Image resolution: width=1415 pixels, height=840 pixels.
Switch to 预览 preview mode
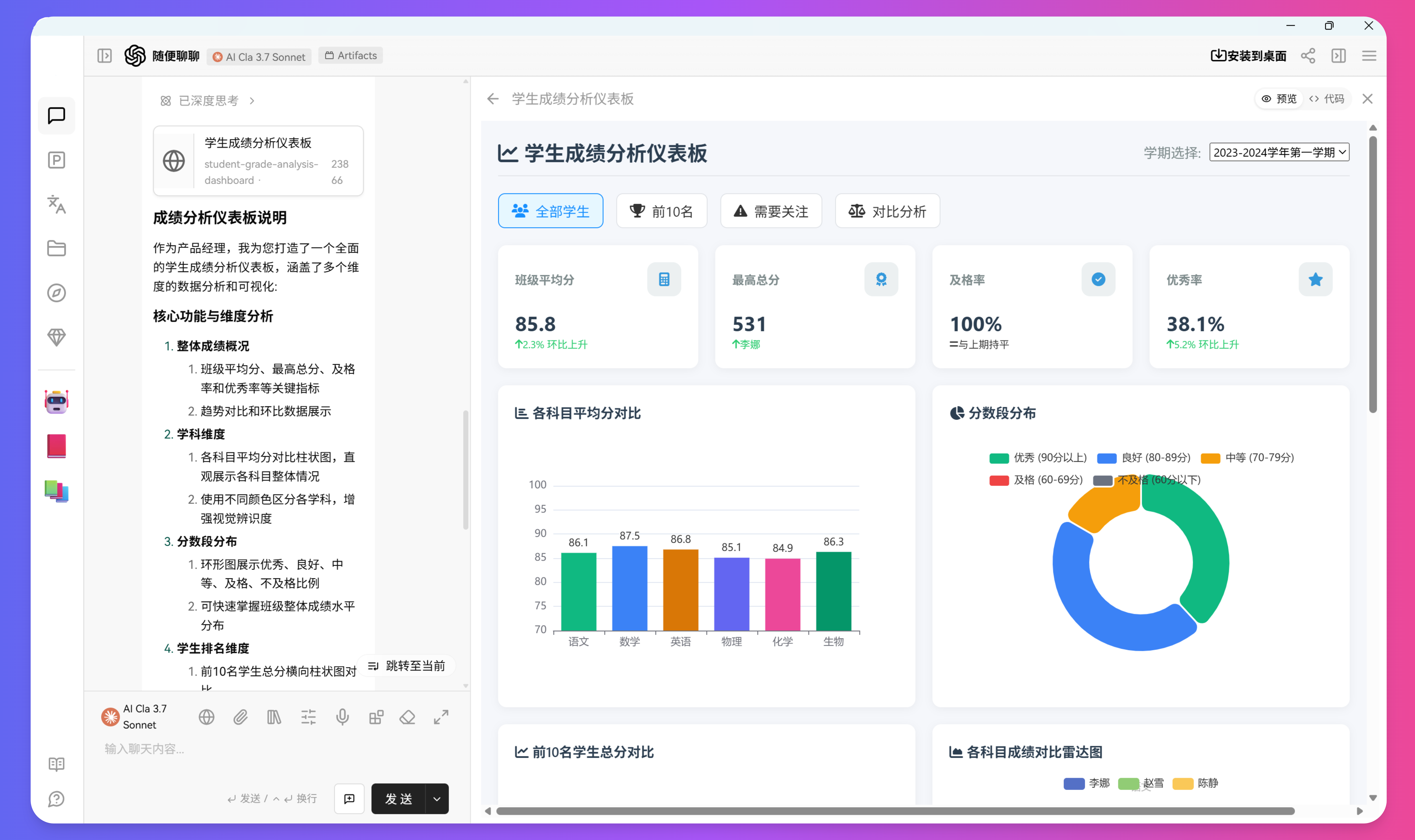1279,99
